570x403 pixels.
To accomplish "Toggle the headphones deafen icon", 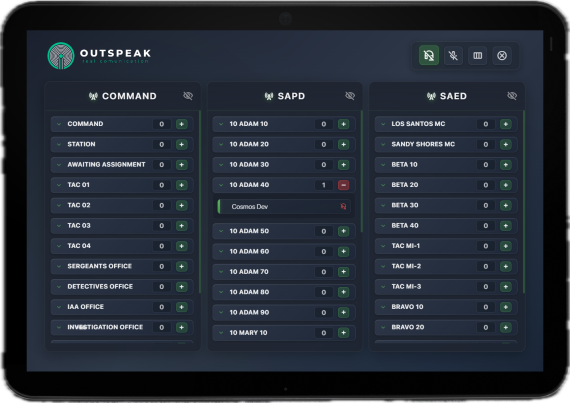I will tap(429, 56).
